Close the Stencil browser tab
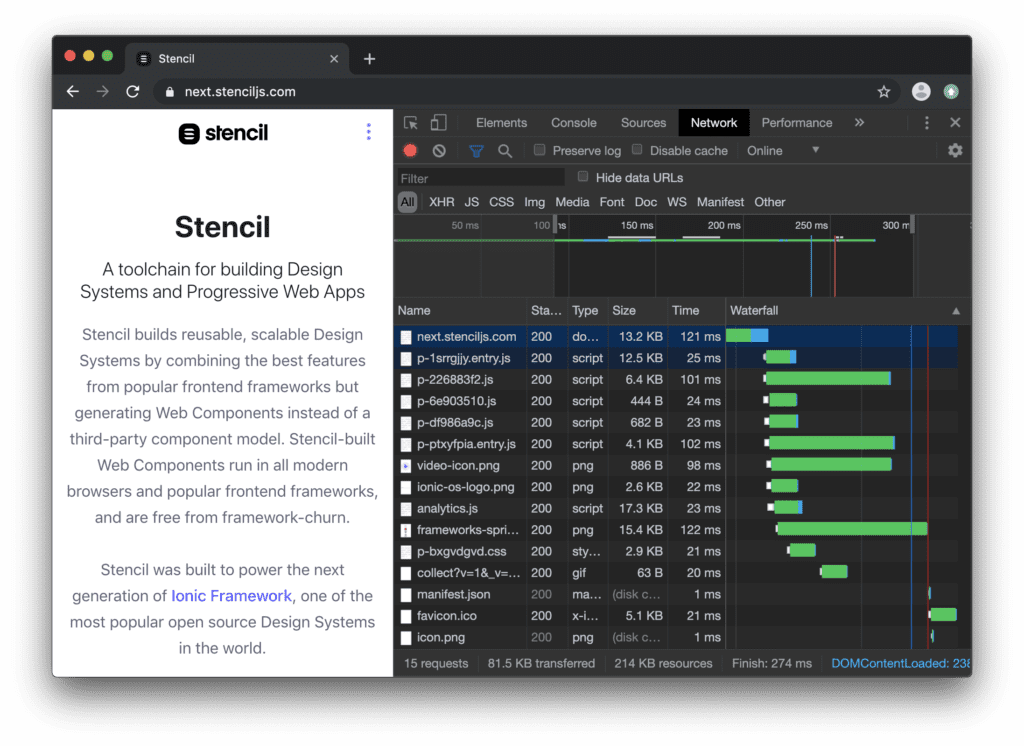 [334, 59]
